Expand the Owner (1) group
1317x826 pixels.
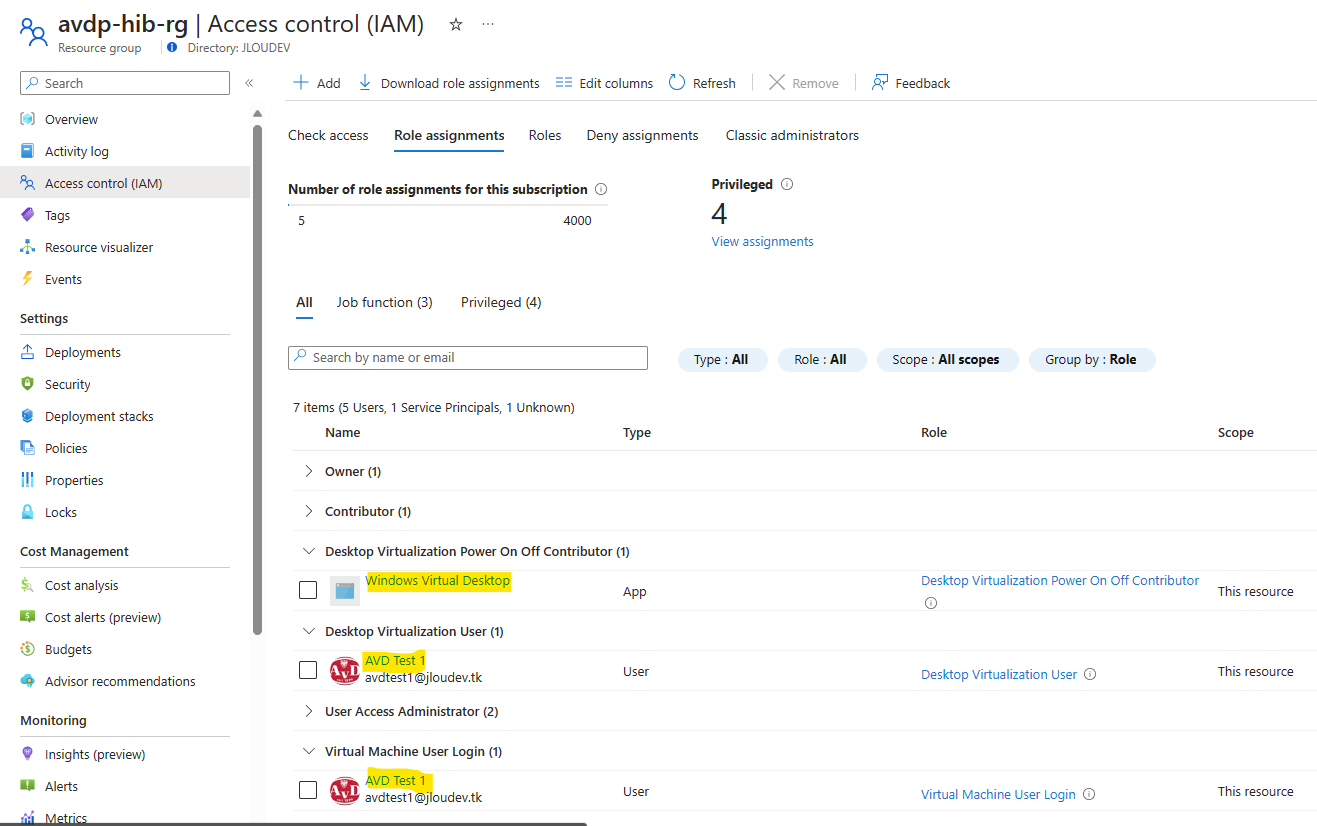308,471
